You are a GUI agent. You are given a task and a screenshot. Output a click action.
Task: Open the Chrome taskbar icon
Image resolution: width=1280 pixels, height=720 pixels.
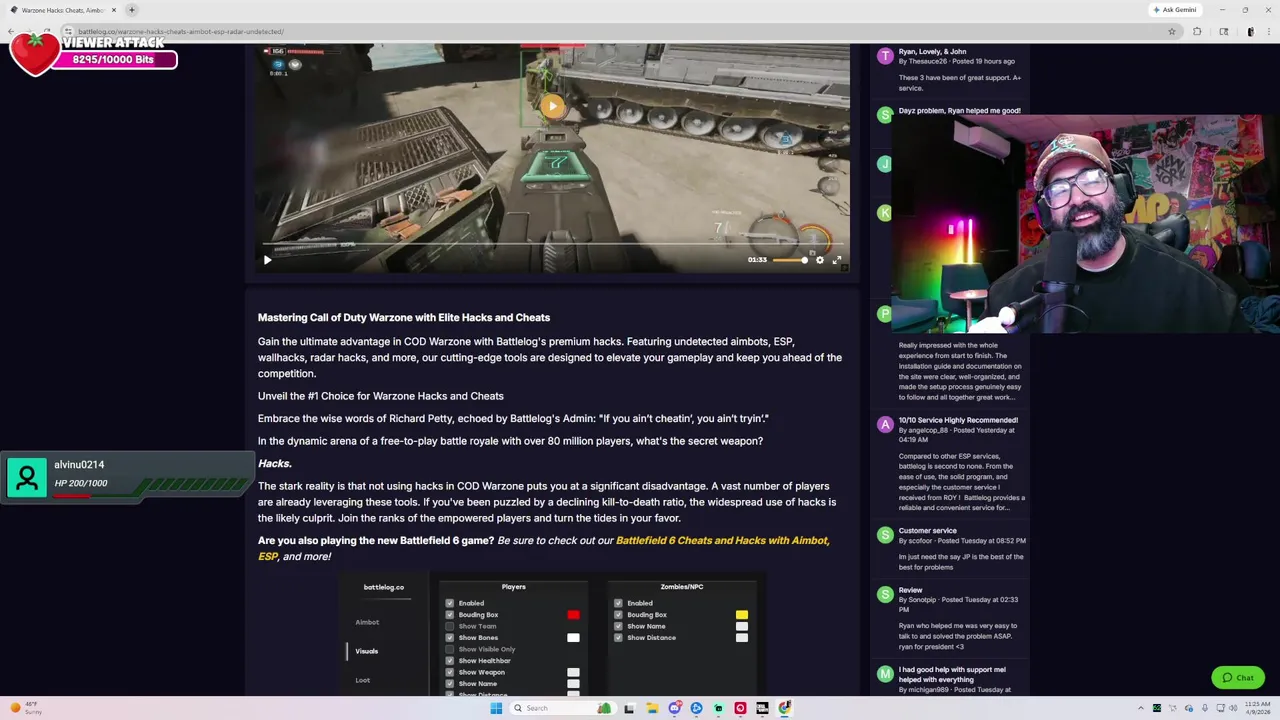tap(785, 708)
